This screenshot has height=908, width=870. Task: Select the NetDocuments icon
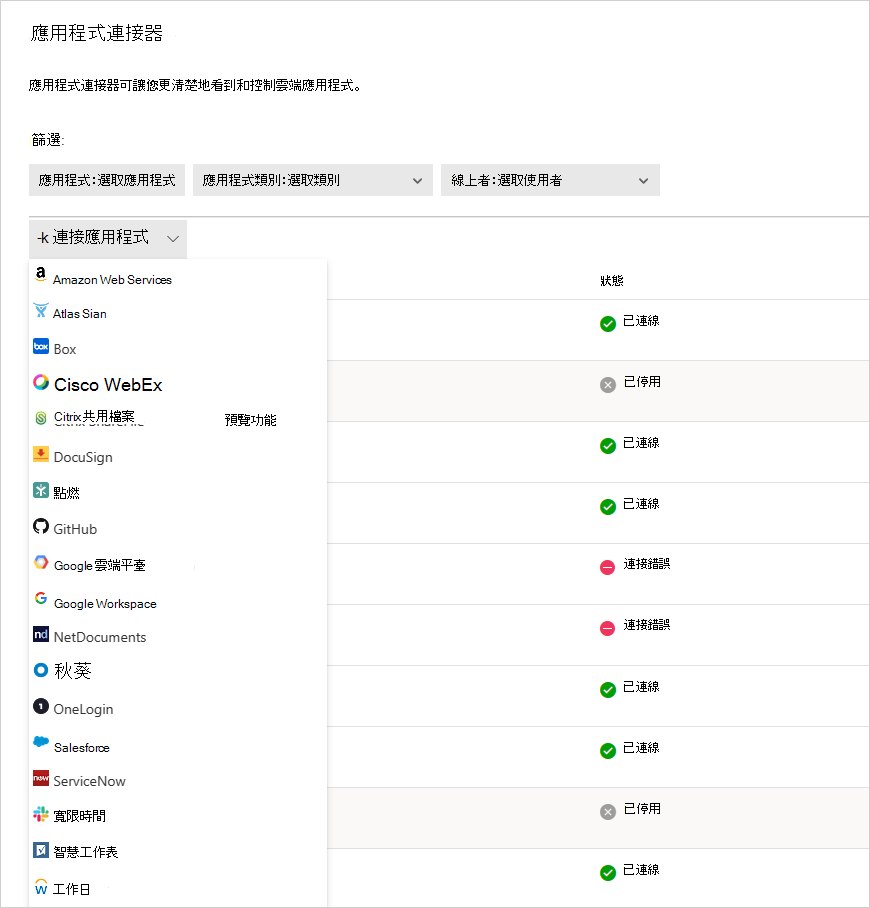coord(40,636)
